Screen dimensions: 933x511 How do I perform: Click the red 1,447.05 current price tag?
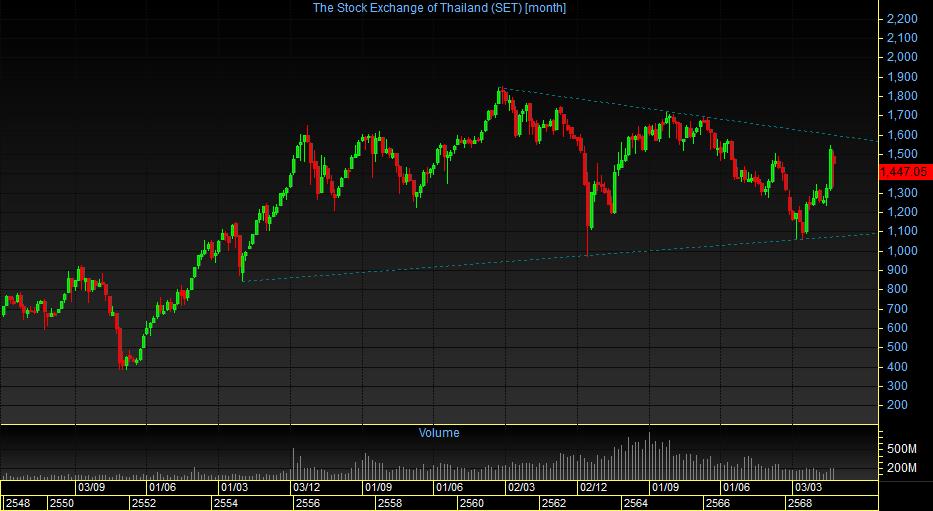pos(905,173)
